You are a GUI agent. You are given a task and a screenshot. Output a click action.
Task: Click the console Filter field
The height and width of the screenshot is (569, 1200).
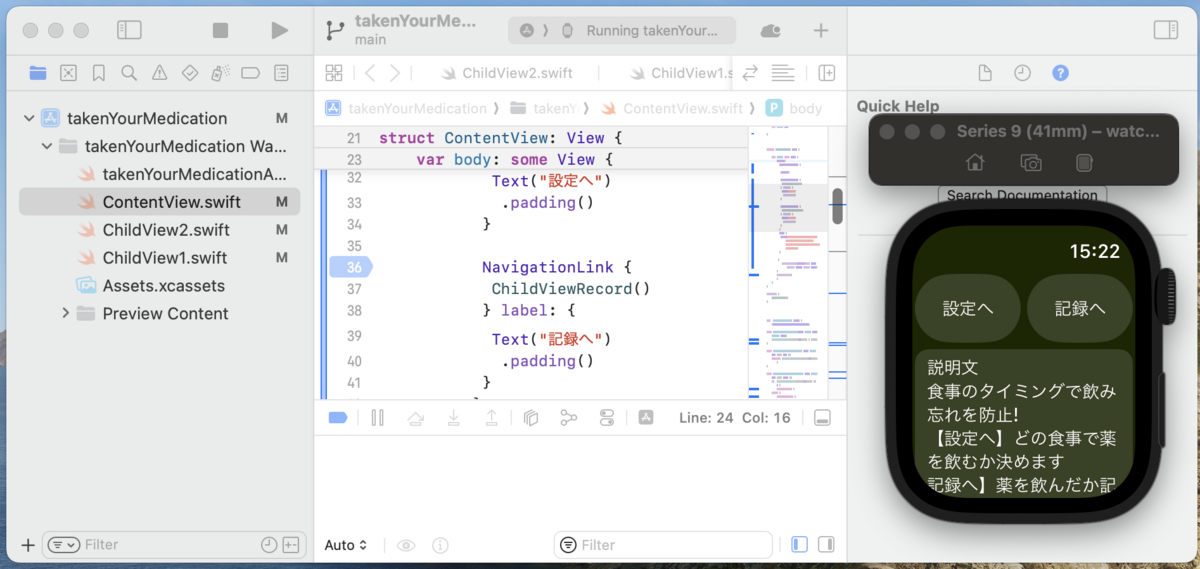coord(663,545)
